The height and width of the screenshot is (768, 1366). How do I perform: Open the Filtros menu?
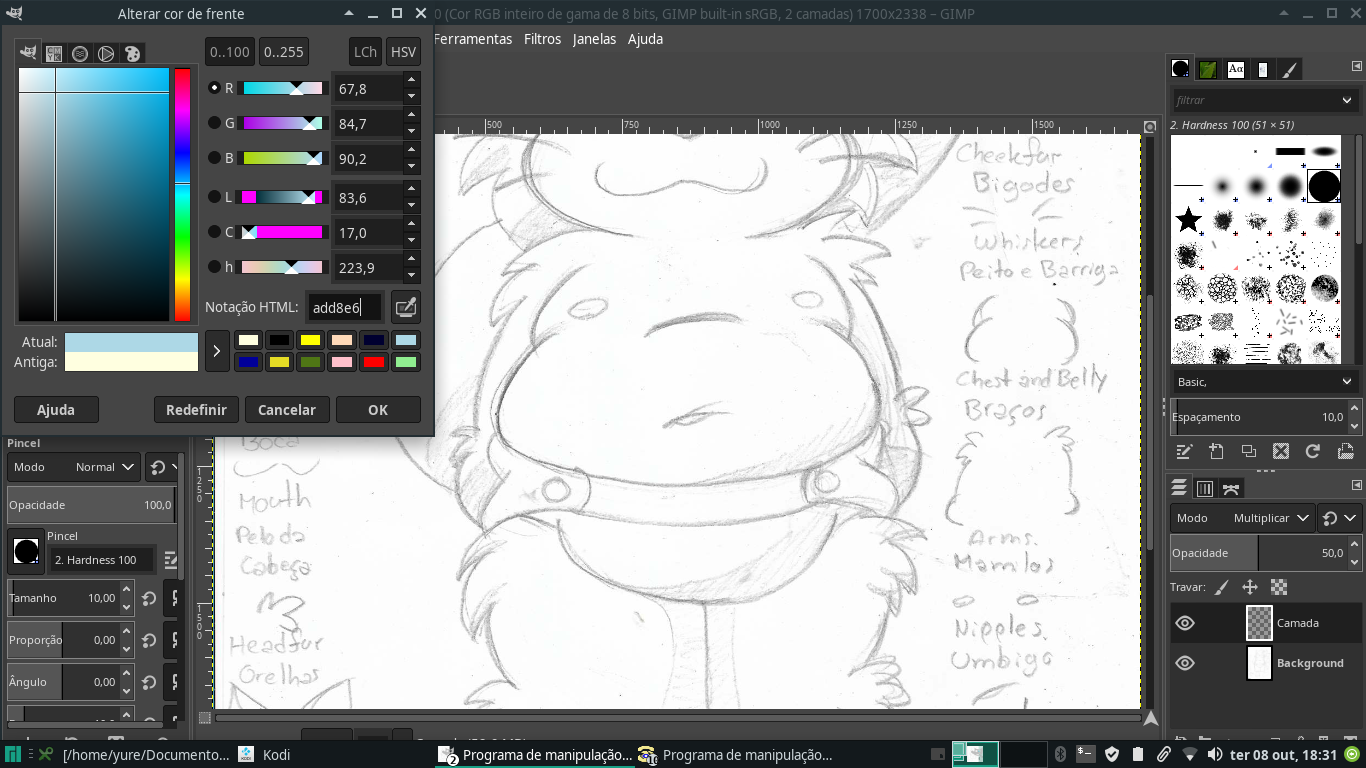tap(543, 39)
